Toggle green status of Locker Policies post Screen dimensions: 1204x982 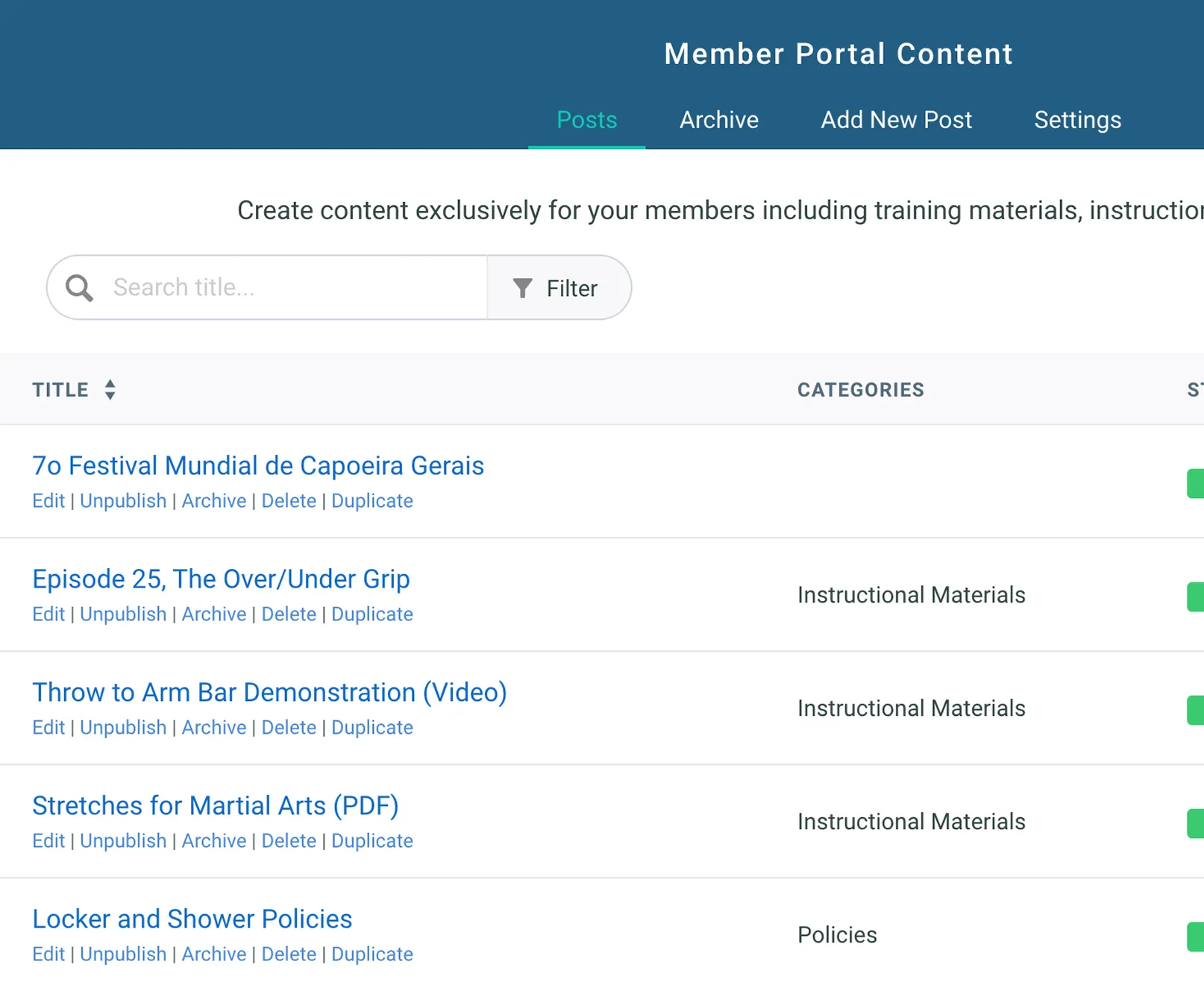[x=1195, y=937]
